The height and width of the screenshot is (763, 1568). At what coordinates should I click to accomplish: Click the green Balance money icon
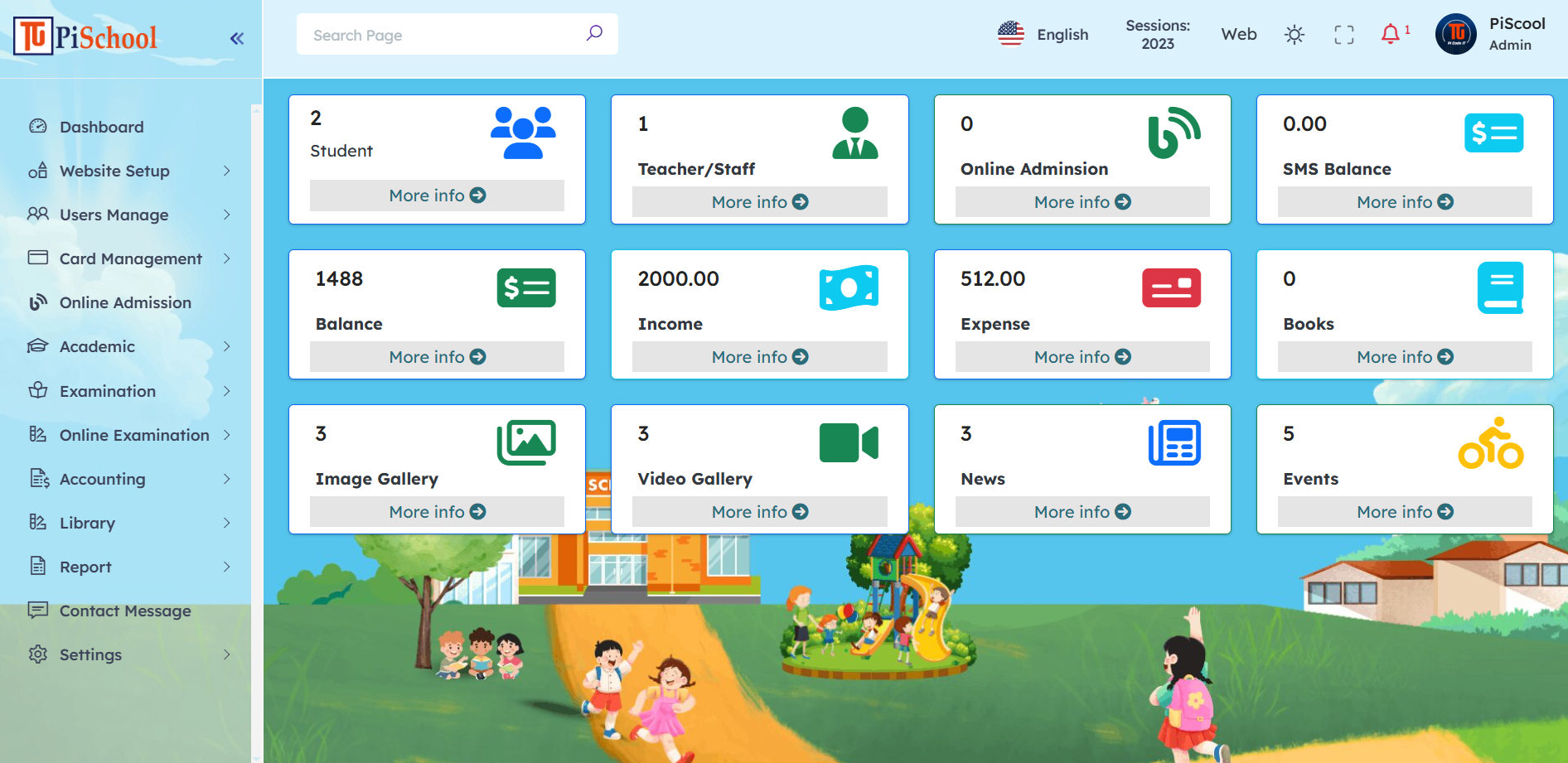click(x=526, y=287)
